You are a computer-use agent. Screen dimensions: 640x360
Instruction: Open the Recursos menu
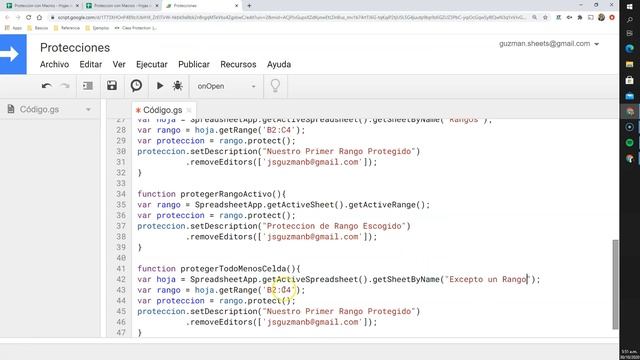238,64
